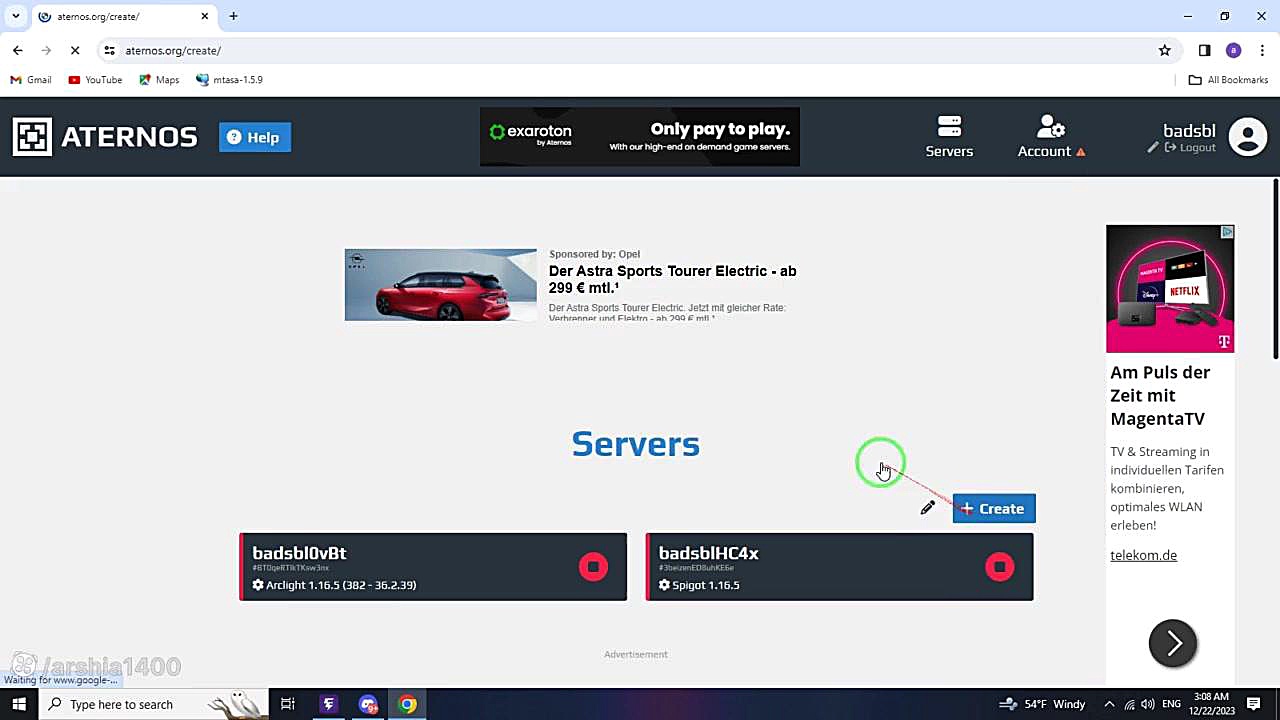This screenshot has width=1280, height=720.
Task: Open the notifications center icon
Action: [x=1253, y=704]
